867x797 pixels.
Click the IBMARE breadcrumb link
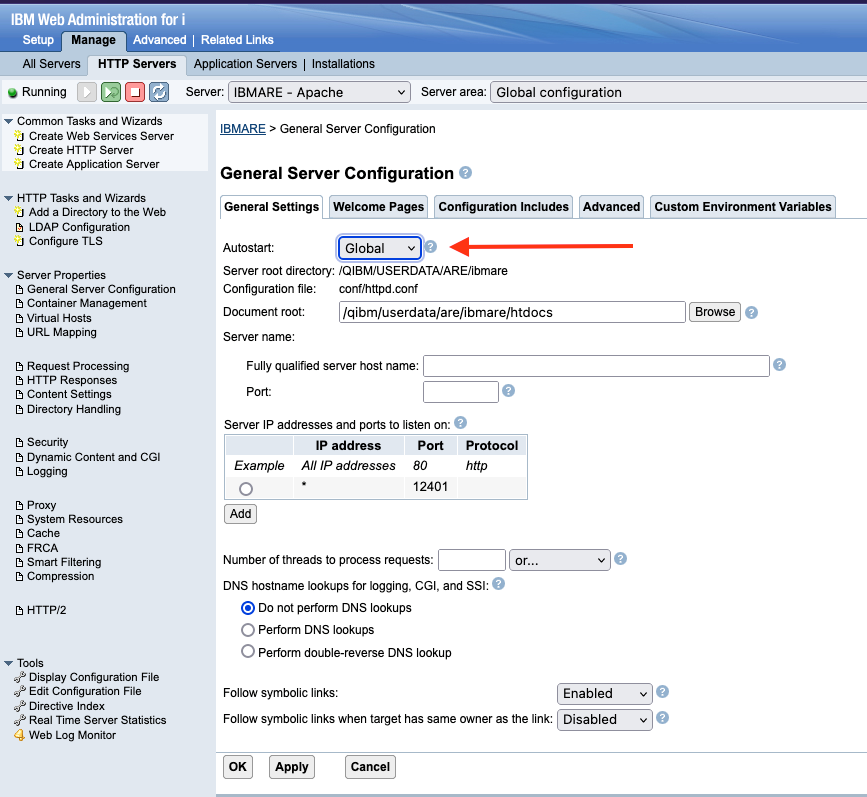(242, 129)
